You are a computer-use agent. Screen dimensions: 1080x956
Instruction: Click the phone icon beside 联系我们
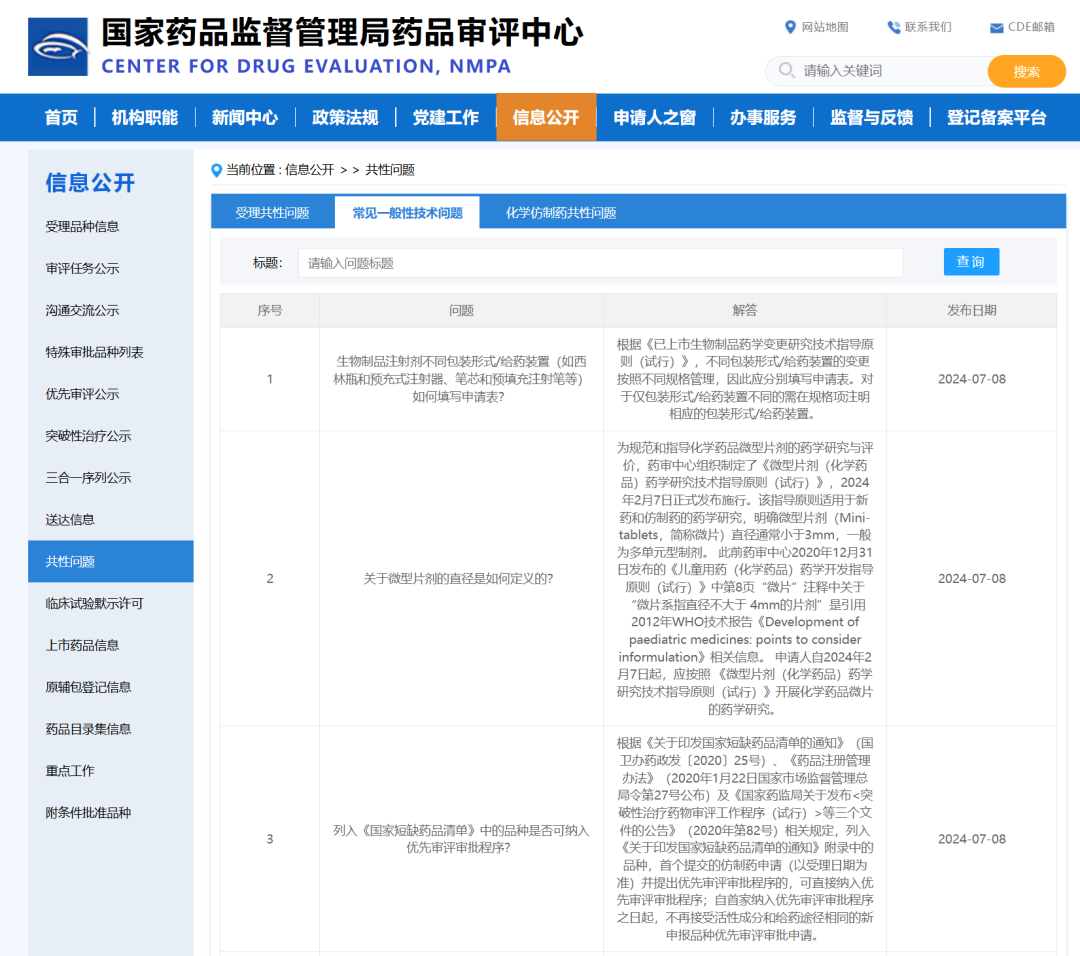pyautogui.click(x=893, y=27)
